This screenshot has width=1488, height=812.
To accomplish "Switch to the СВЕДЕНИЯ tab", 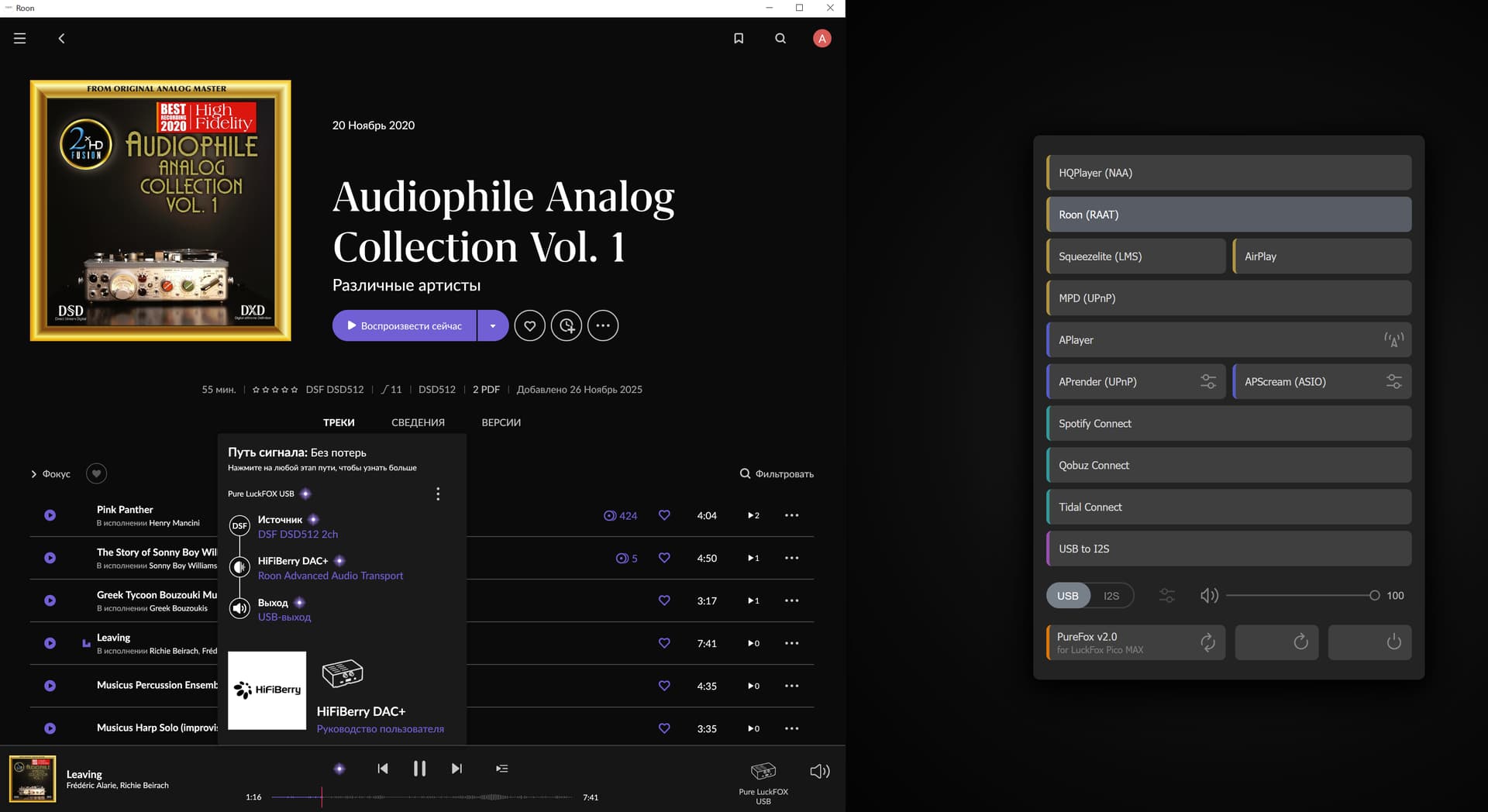I will [x=418, y=422].
